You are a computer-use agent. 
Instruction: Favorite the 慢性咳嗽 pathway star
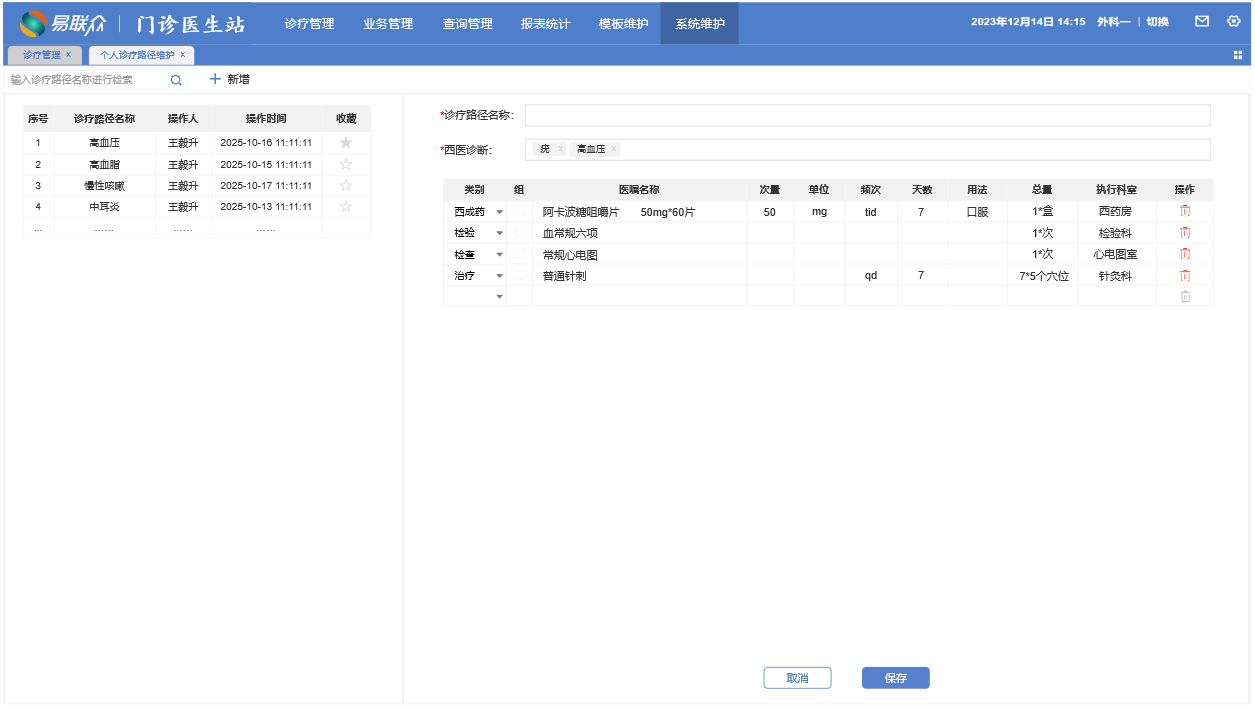coord(346,185)
